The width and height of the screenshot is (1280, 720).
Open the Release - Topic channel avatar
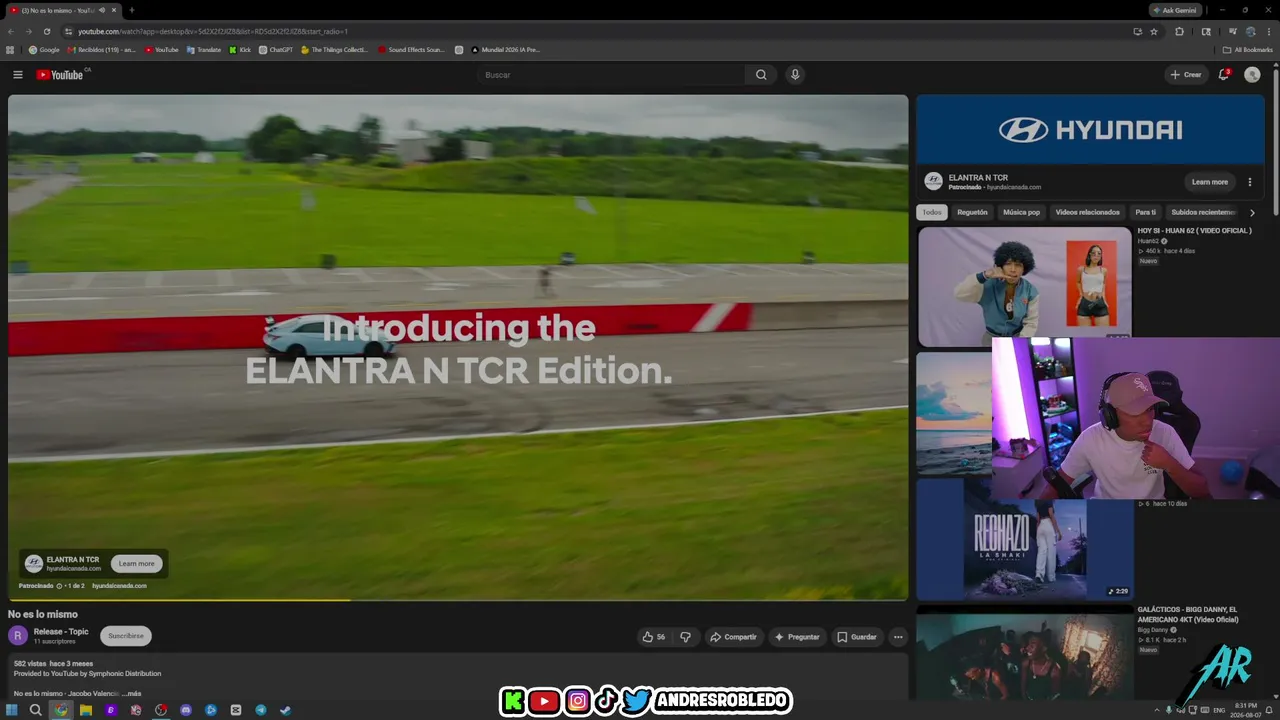(x=18, y=635)
